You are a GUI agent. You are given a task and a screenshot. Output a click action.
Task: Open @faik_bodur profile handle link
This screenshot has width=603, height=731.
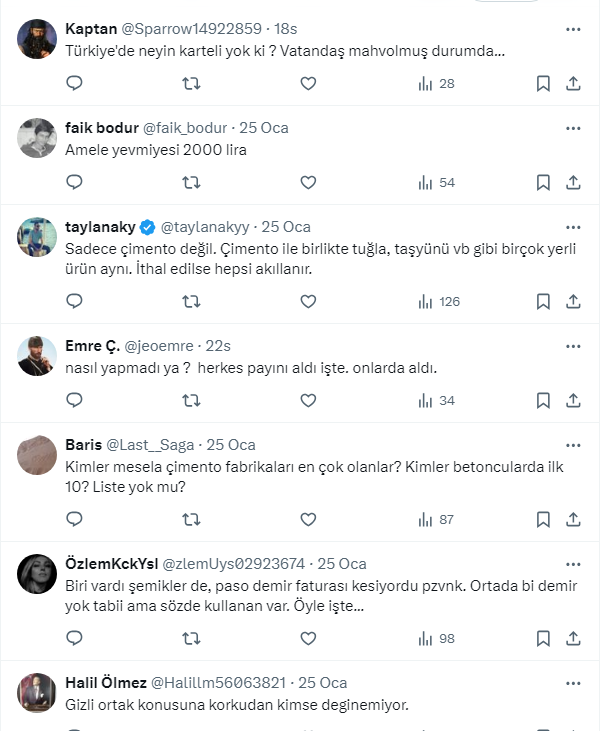pos(187,128)
